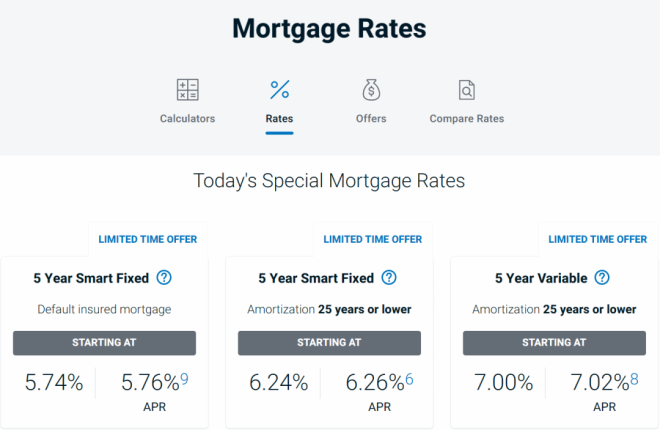Image resolution: width=660 pixels, height=430 pixels.
Task: Click the Calculators grid icon
Action: 187,90
